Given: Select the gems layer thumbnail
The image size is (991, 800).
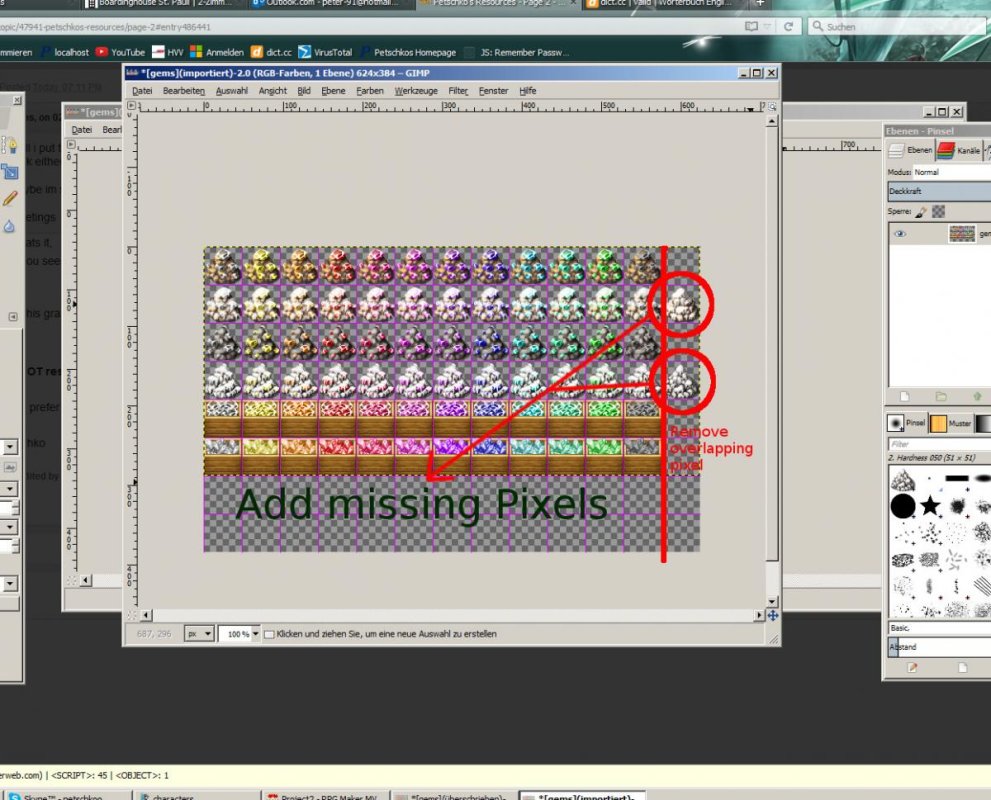Looking at the screenshot, I should tap(961, 234).
